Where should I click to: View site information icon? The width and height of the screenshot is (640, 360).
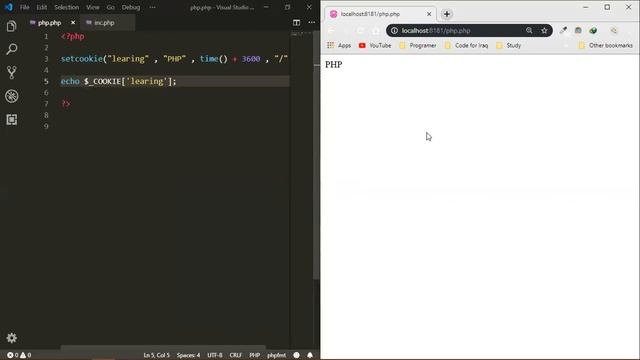pos(394,31)
